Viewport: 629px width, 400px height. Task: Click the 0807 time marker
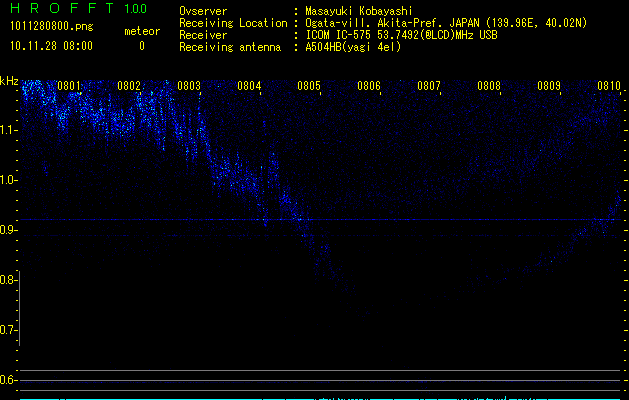coord(429,86)
